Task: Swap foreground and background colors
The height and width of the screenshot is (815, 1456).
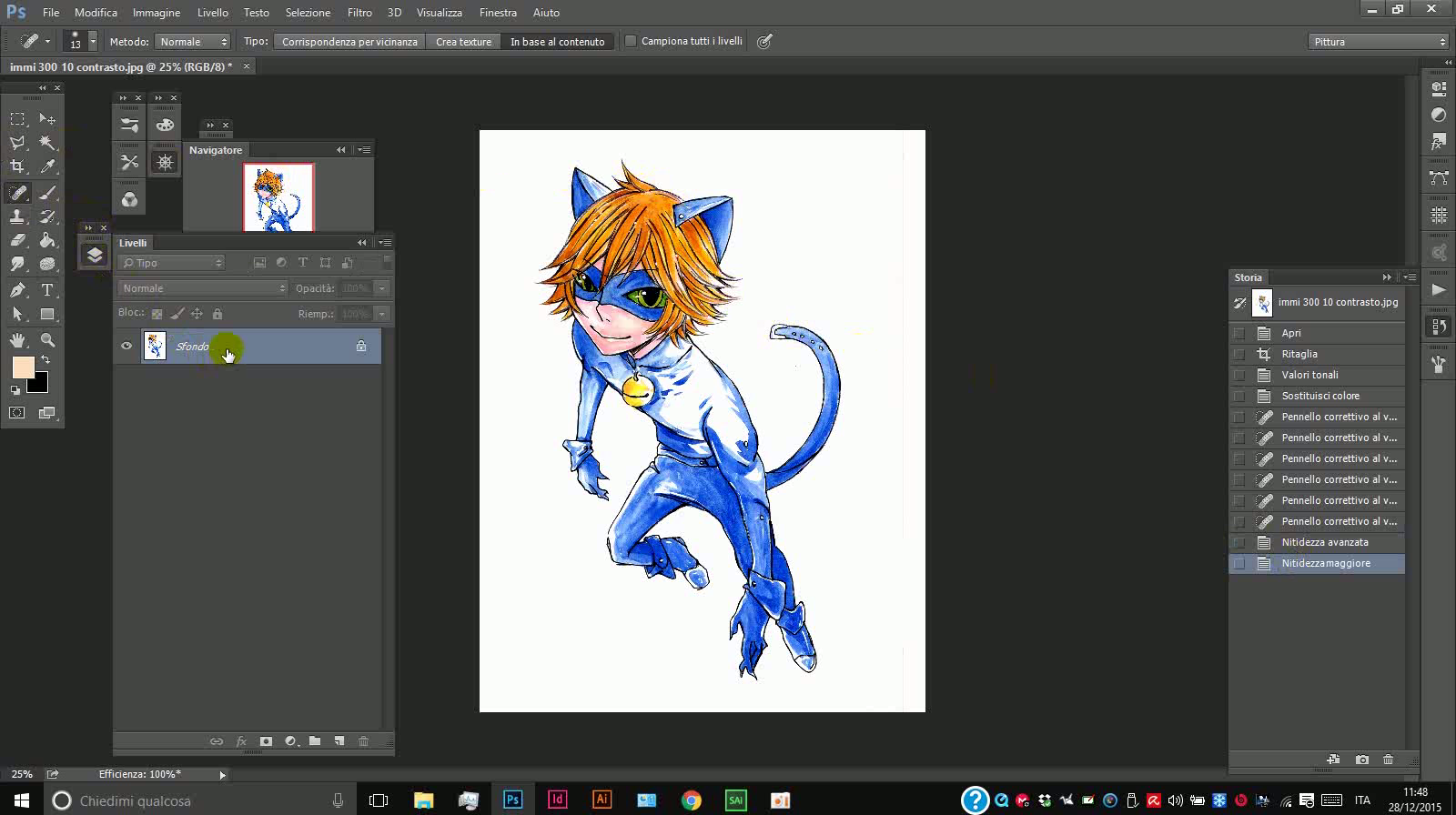Action: pyautogui.click(x=45, y=360)
